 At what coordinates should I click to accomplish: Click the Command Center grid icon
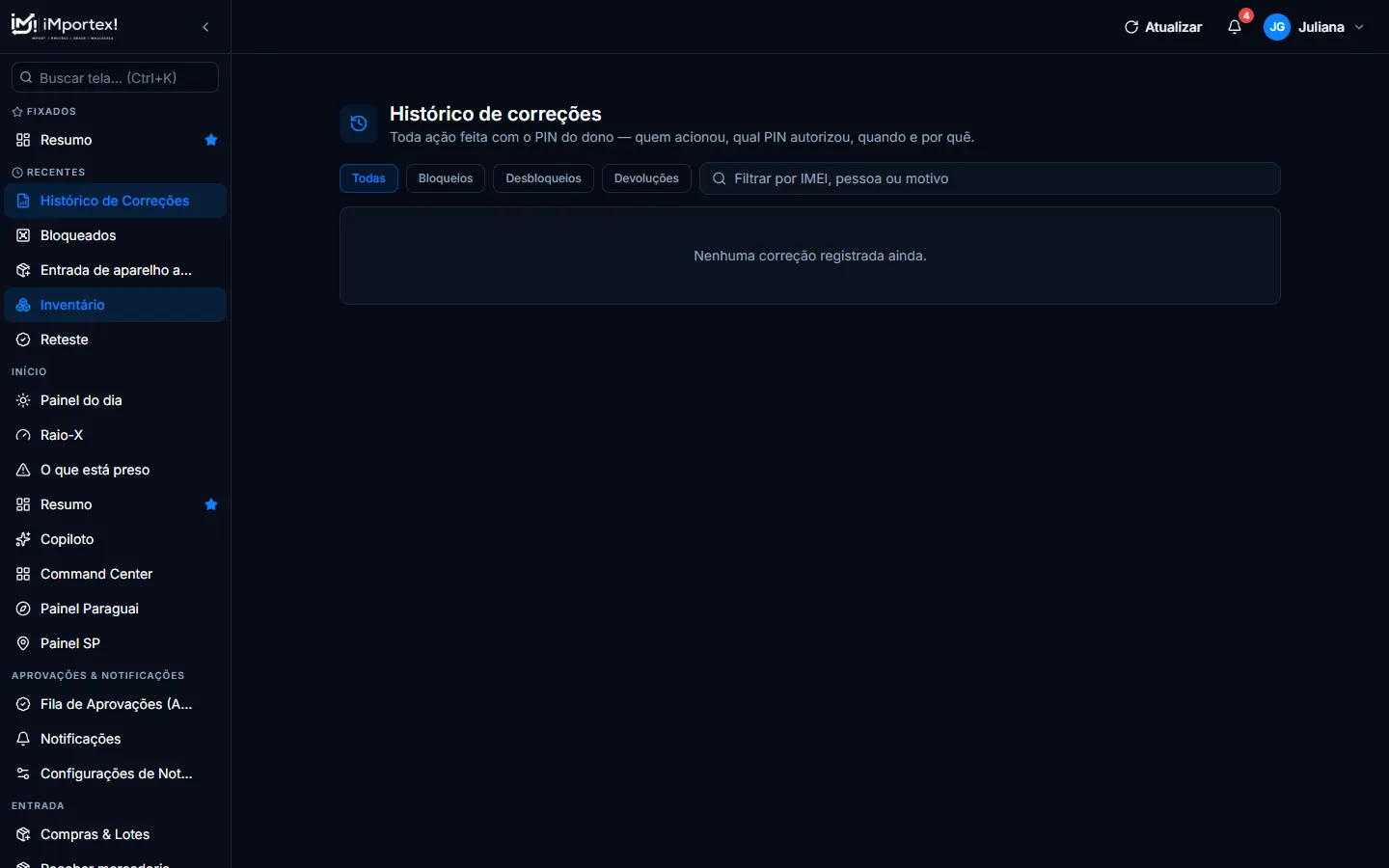click(x=23, y=574)
